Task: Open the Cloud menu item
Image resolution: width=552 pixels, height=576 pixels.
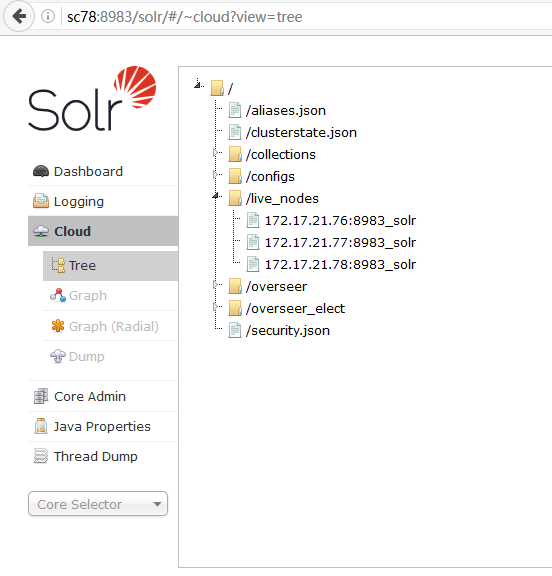Action: (x=103, y=231)
